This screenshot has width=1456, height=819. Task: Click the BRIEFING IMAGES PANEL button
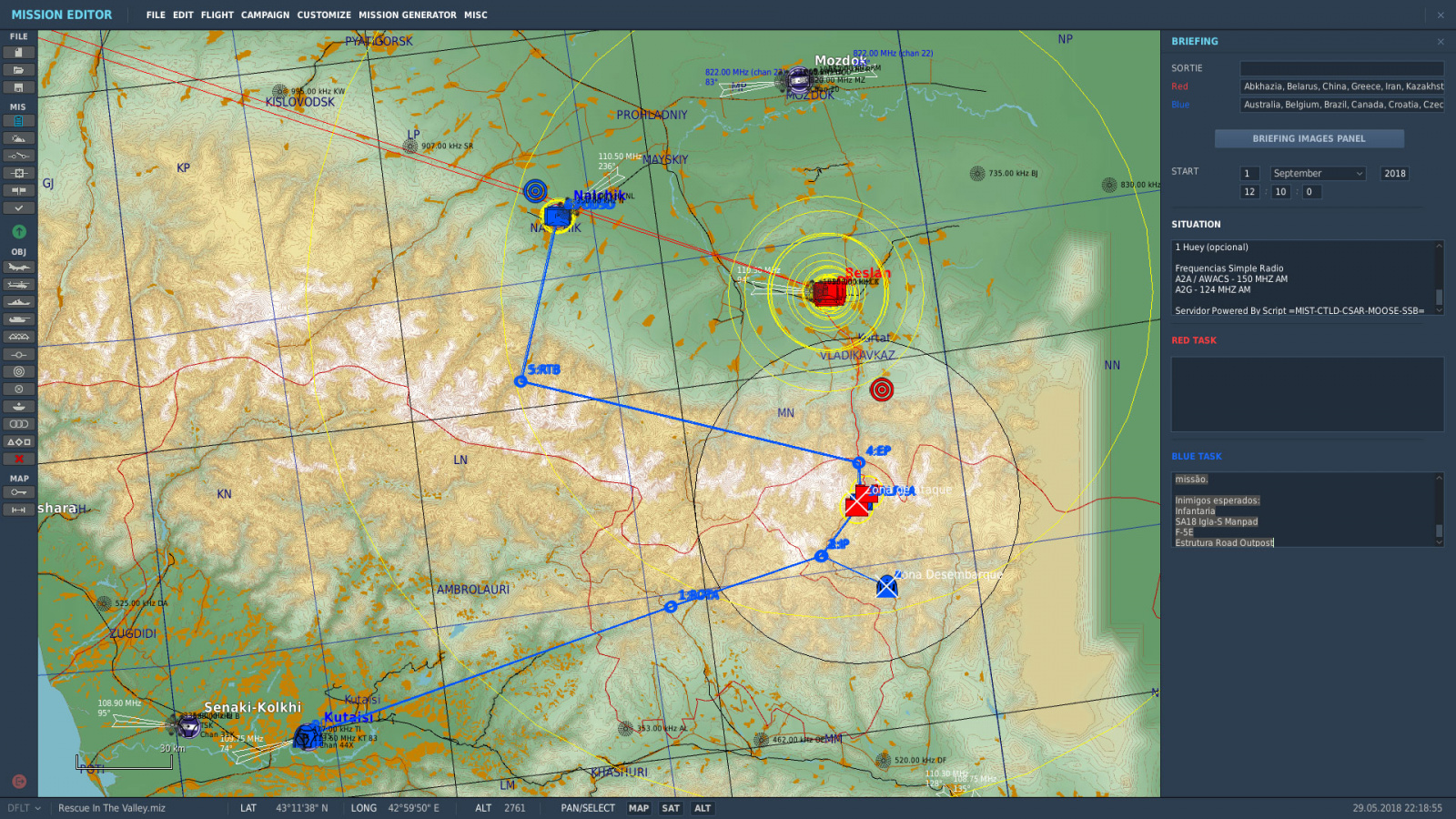pyautogui.click(x=1309, y=138)
